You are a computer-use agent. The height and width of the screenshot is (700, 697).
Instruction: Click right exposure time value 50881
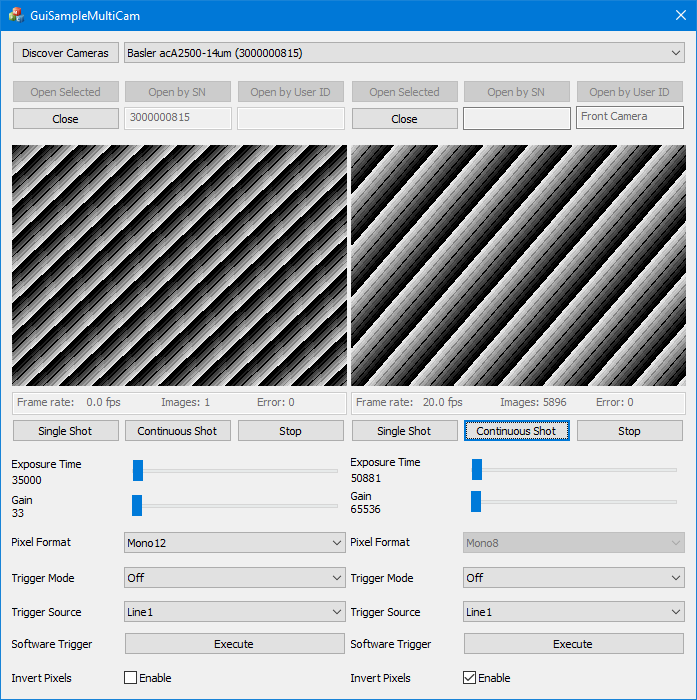(366, 478)
